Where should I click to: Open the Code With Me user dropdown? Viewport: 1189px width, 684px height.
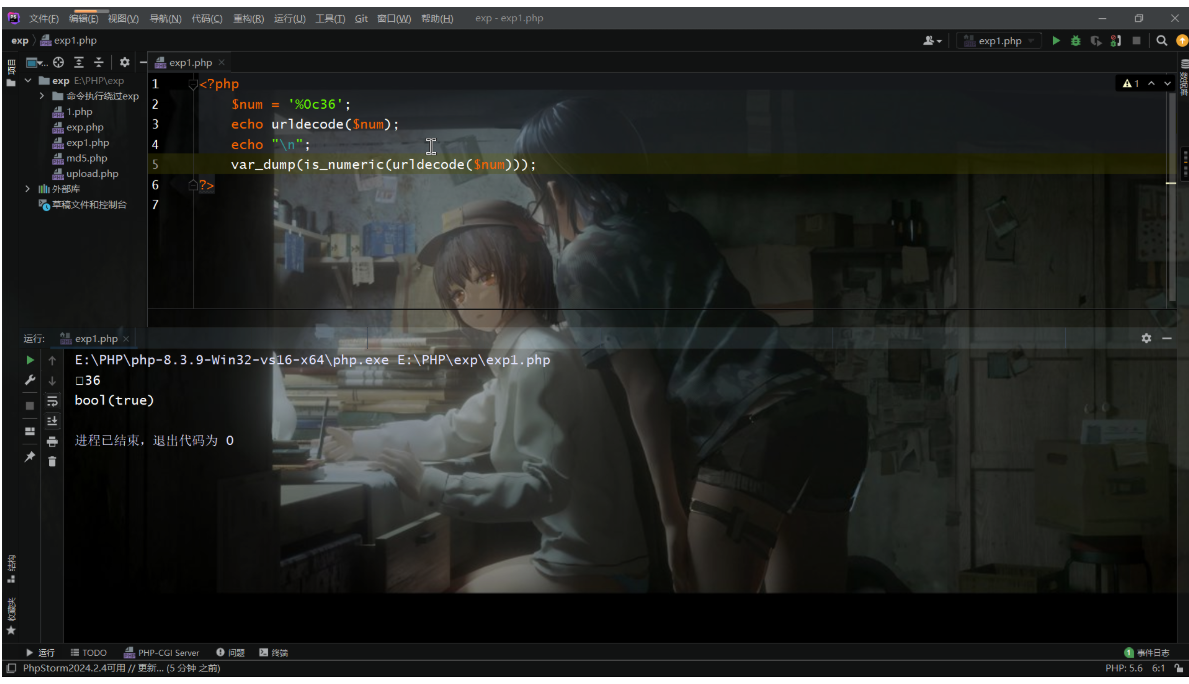coord(932,41)
